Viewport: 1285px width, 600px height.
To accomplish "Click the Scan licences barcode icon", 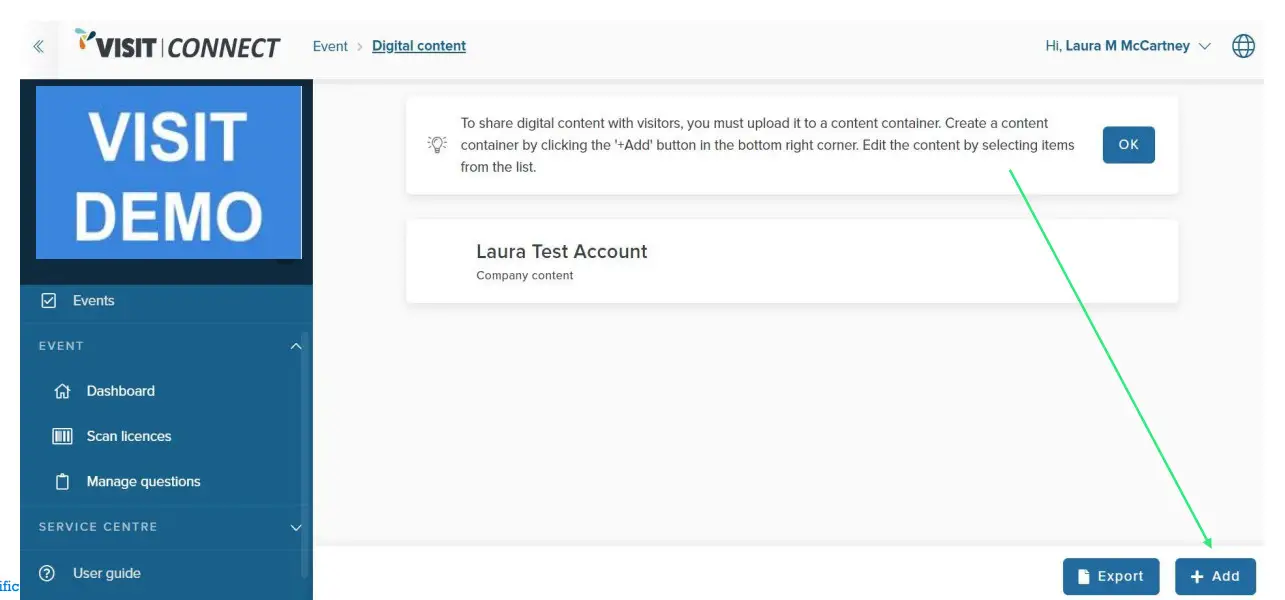I will point(62,436).
